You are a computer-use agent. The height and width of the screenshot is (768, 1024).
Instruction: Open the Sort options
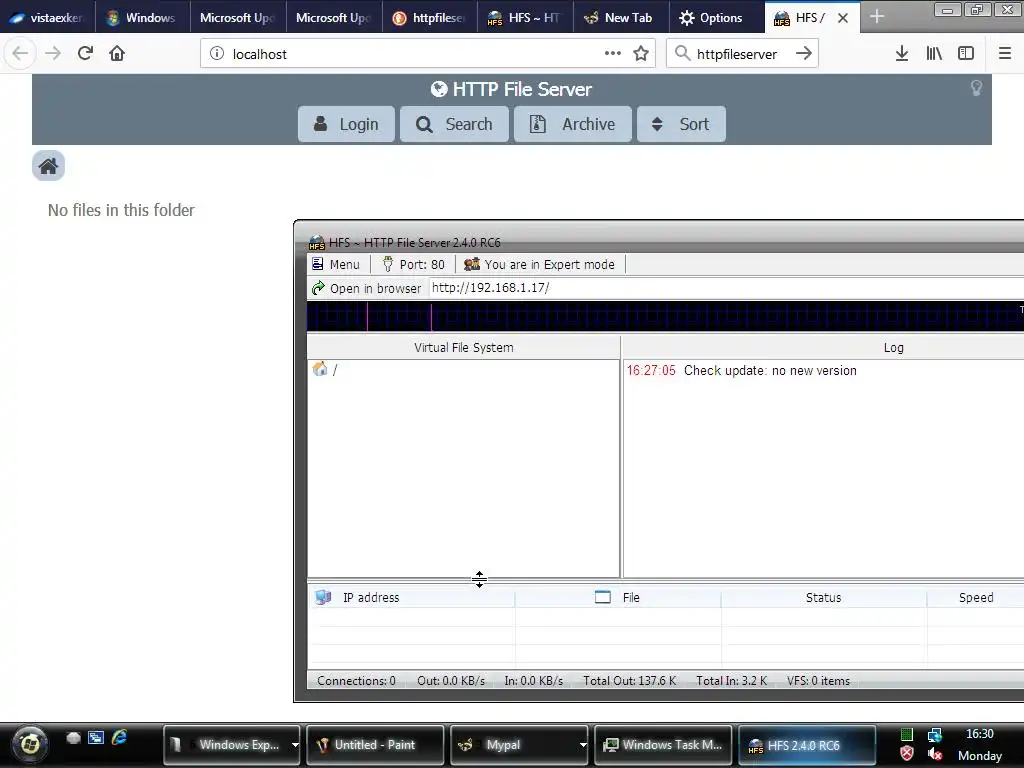click(681, 124)
